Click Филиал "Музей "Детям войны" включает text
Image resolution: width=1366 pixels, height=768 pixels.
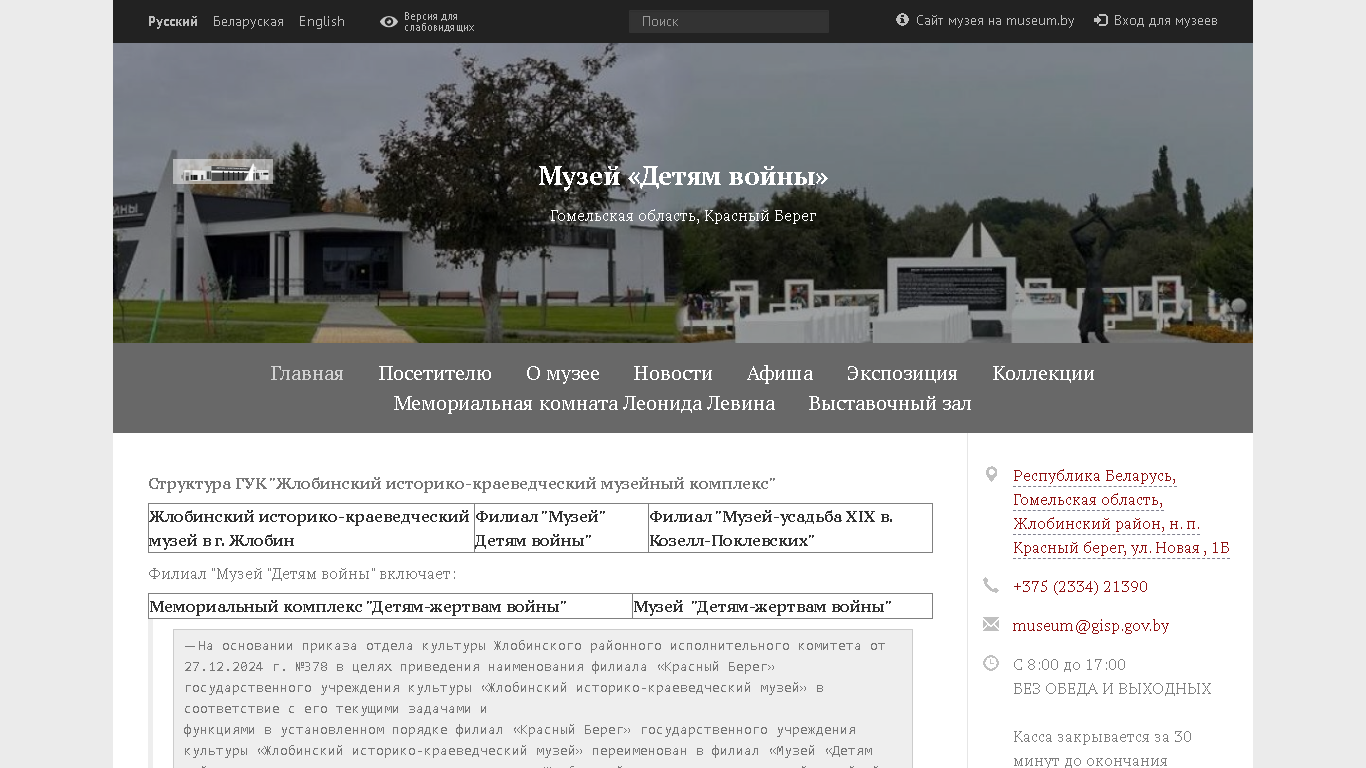point(302,574)
